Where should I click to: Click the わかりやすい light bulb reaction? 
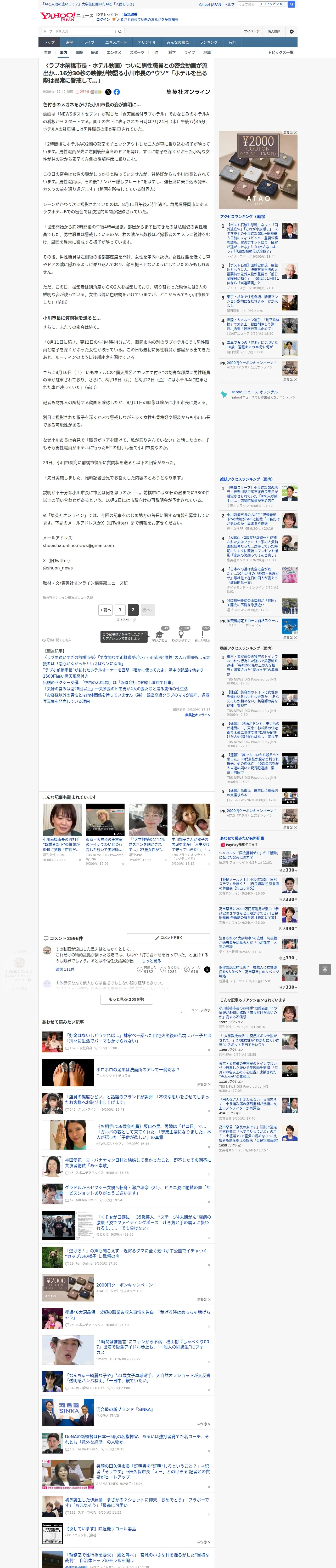click(181, 634)
